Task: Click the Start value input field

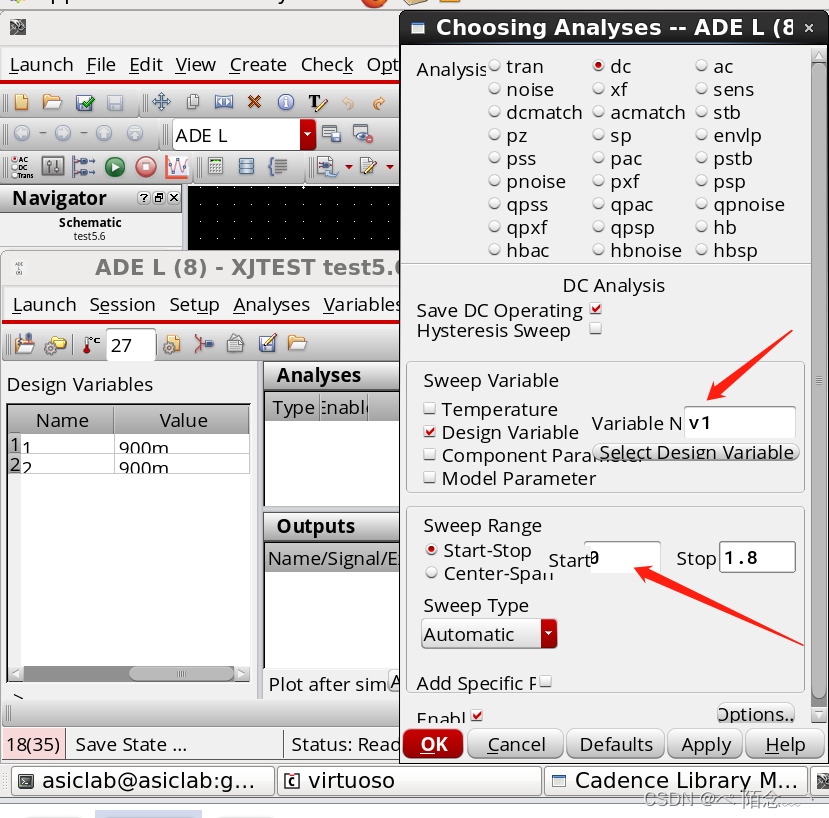Action: coord(622,557)
